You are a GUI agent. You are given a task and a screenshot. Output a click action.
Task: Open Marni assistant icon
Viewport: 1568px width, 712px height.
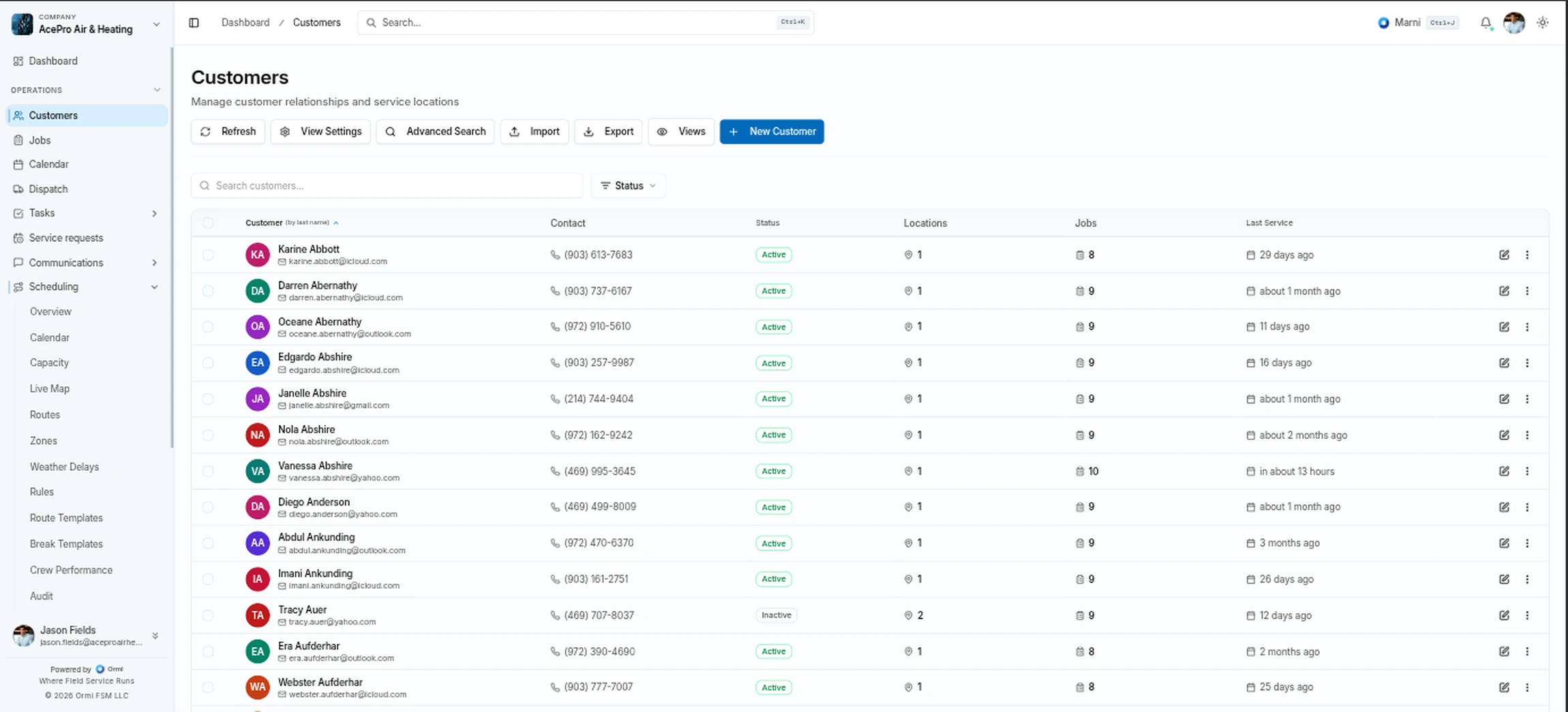[1383, 22]
